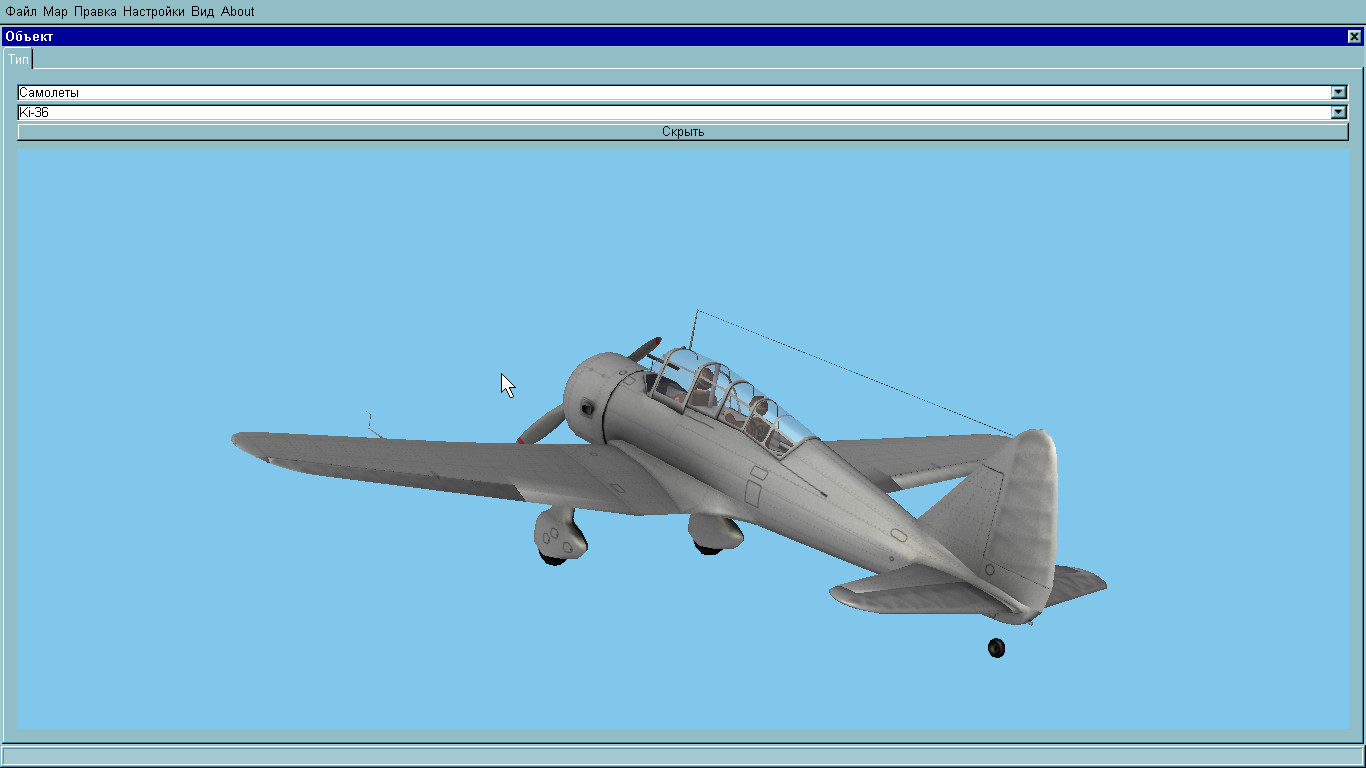The image size is (1366, 768).
Task: Open the Настройки menu
Action: pos(154,12)
